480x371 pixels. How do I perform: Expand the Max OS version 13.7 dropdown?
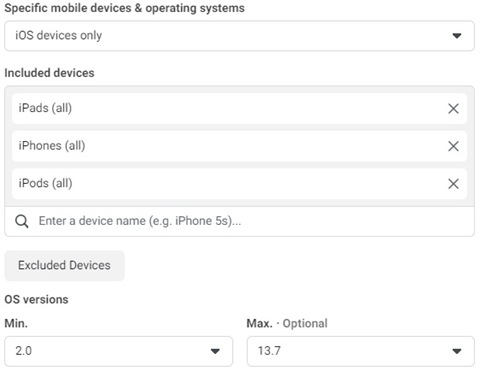[361, 351]
